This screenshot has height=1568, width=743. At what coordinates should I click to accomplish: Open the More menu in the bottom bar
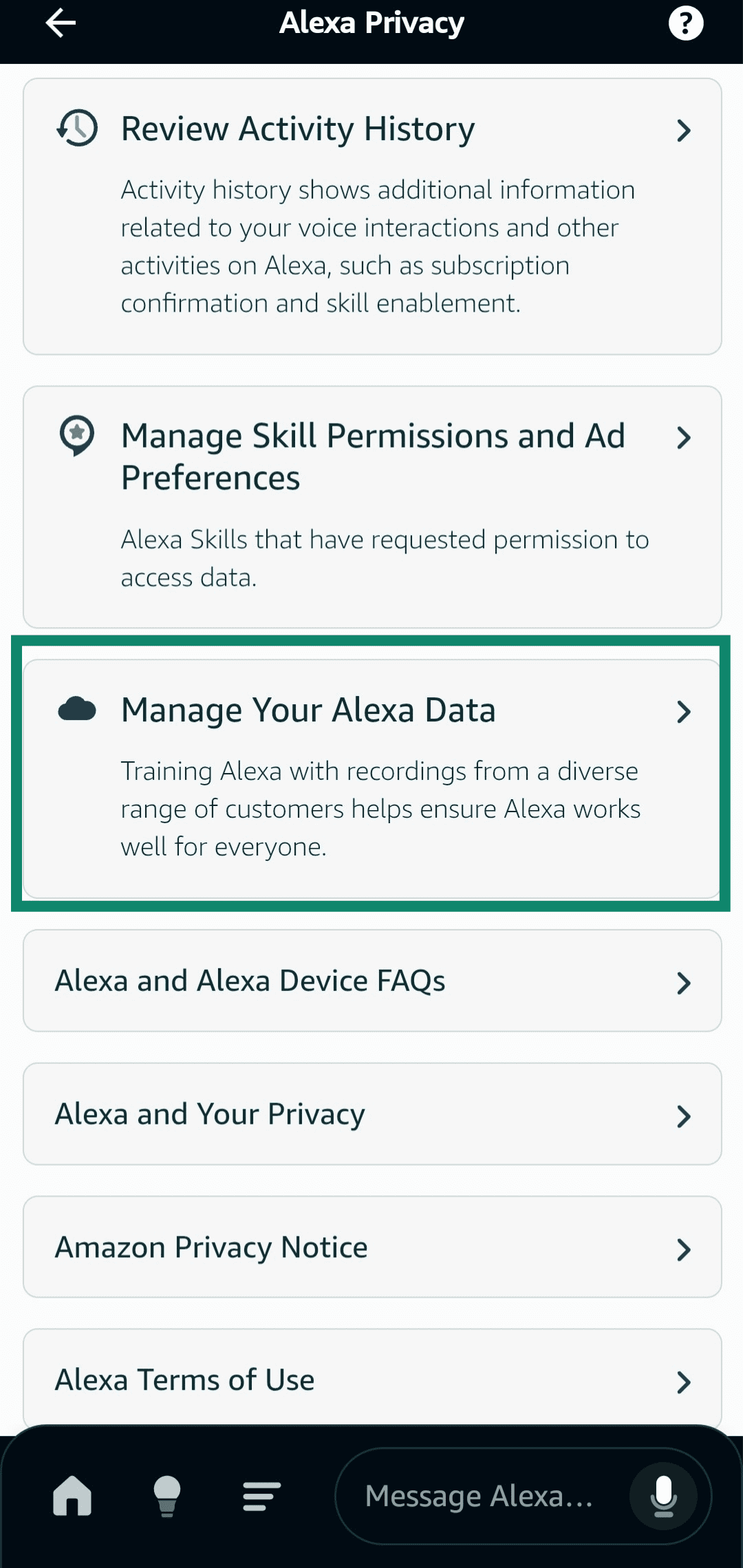[261, 1496]
